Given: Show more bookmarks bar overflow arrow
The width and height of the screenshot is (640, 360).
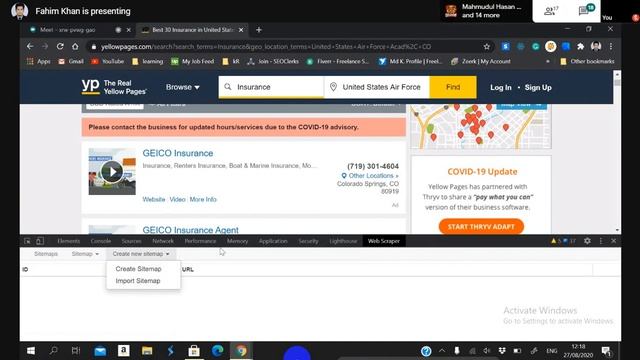Looking at the screenshot, I should [548, 61].
